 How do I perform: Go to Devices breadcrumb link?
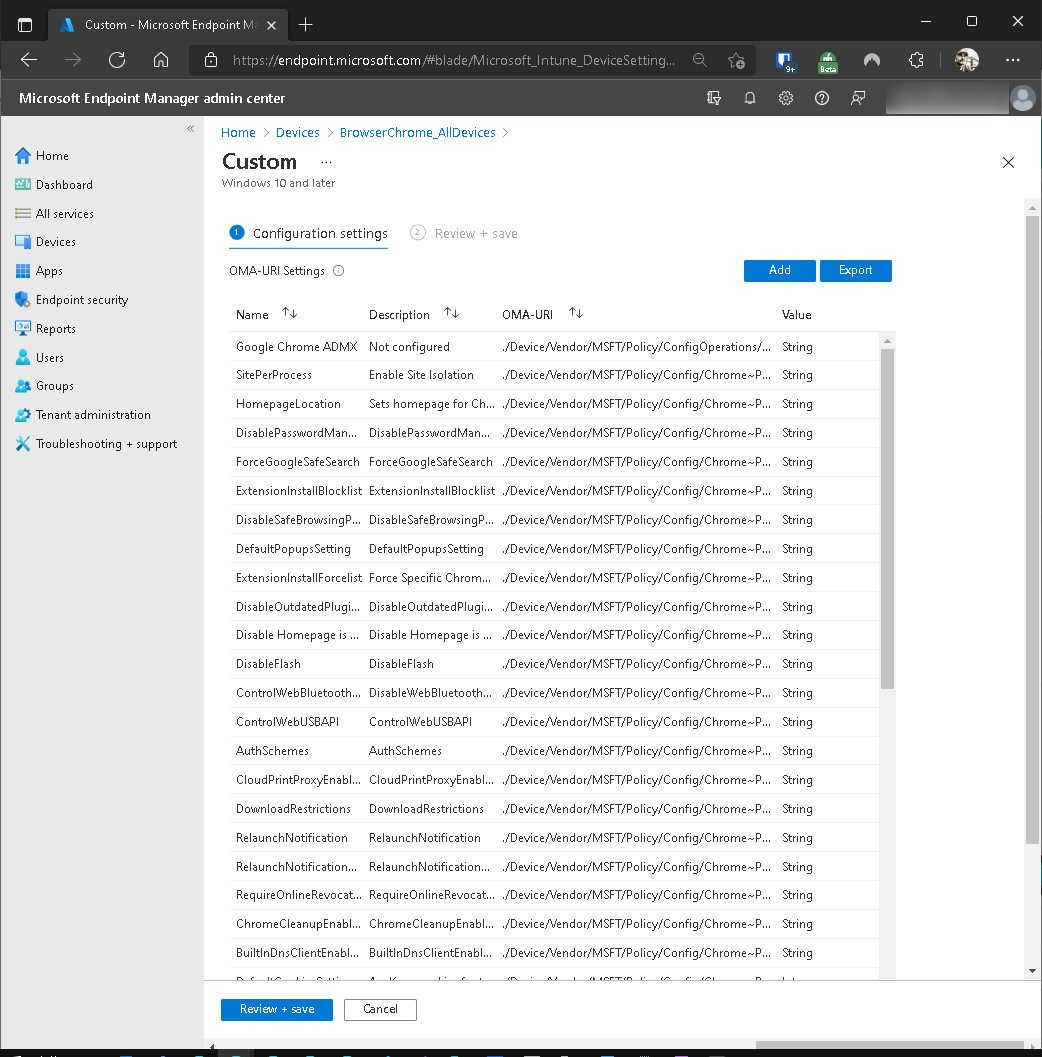pyautogui.click(x=298, y=133)
